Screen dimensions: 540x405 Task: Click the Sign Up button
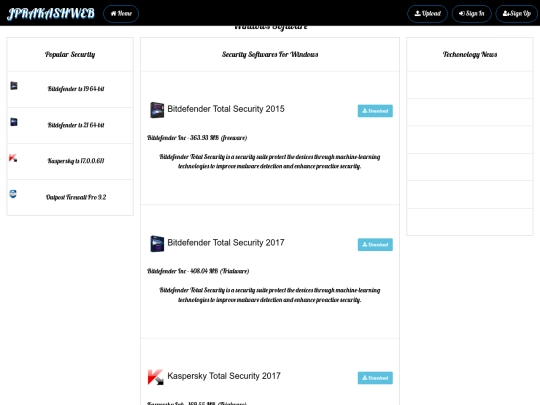click(517, 14)
